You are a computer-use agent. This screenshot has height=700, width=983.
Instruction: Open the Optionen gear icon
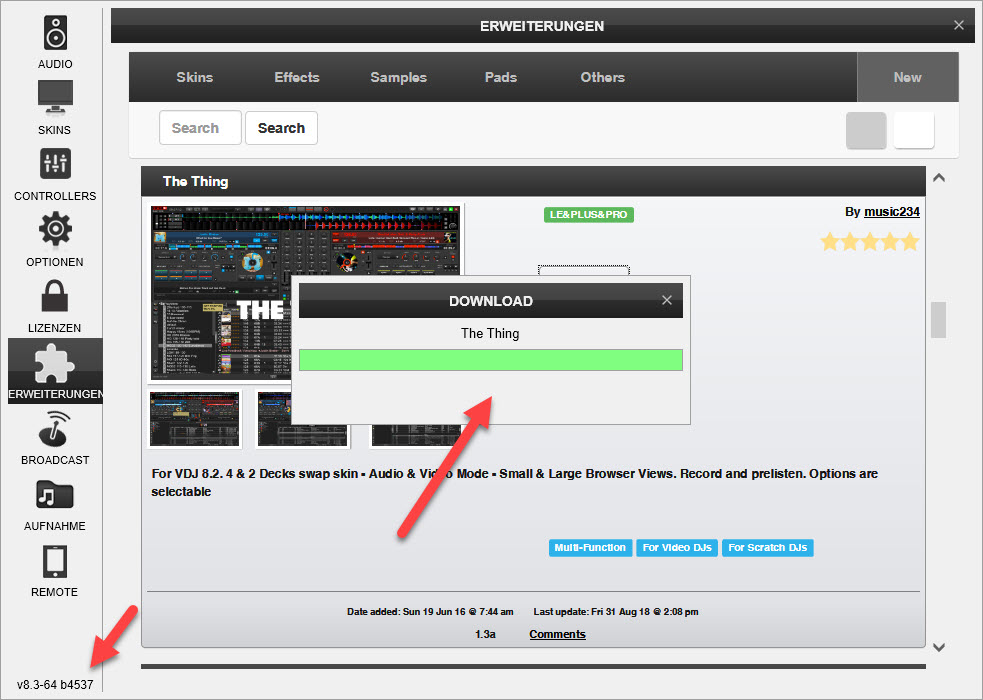coord(55,229)
